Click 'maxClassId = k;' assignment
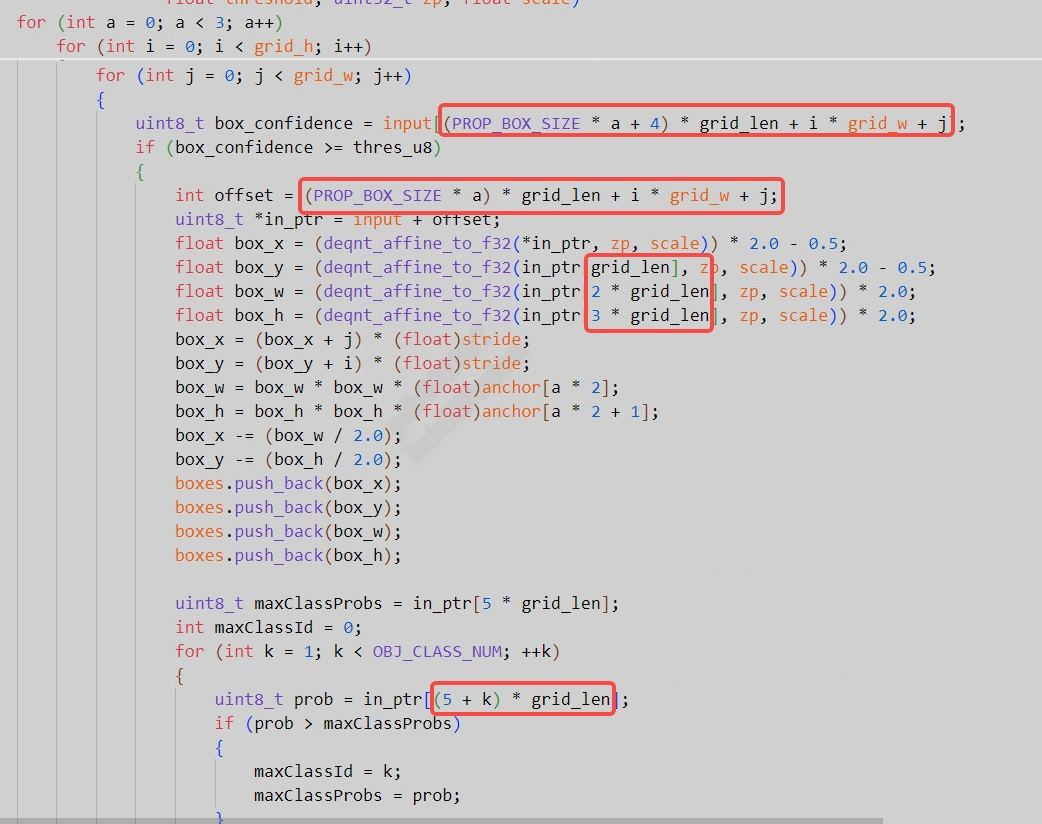Viewport: 1042px width, 824px height. [x=328, y=771]
